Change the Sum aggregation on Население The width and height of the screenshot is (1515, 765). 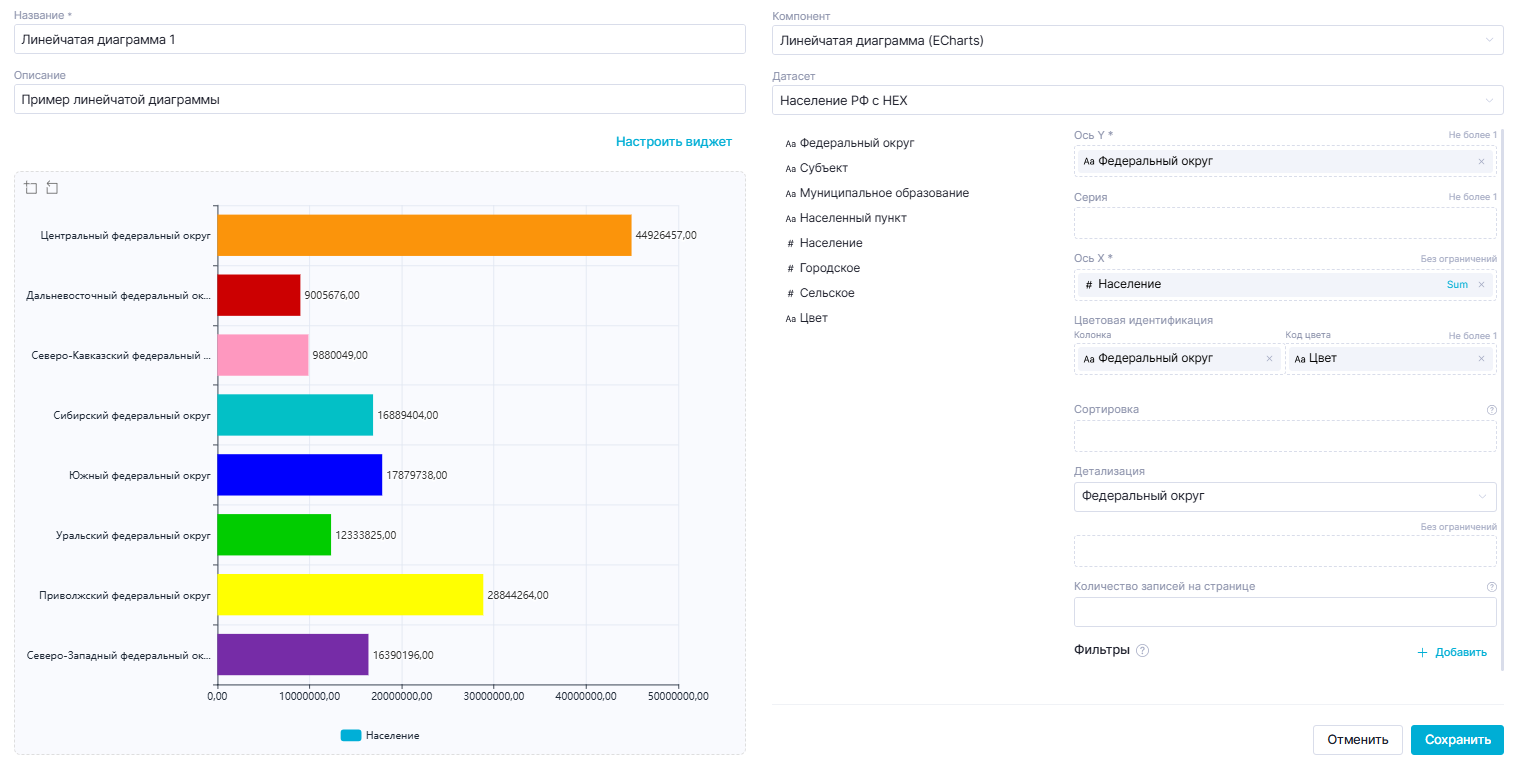(x=1457, y=285)
